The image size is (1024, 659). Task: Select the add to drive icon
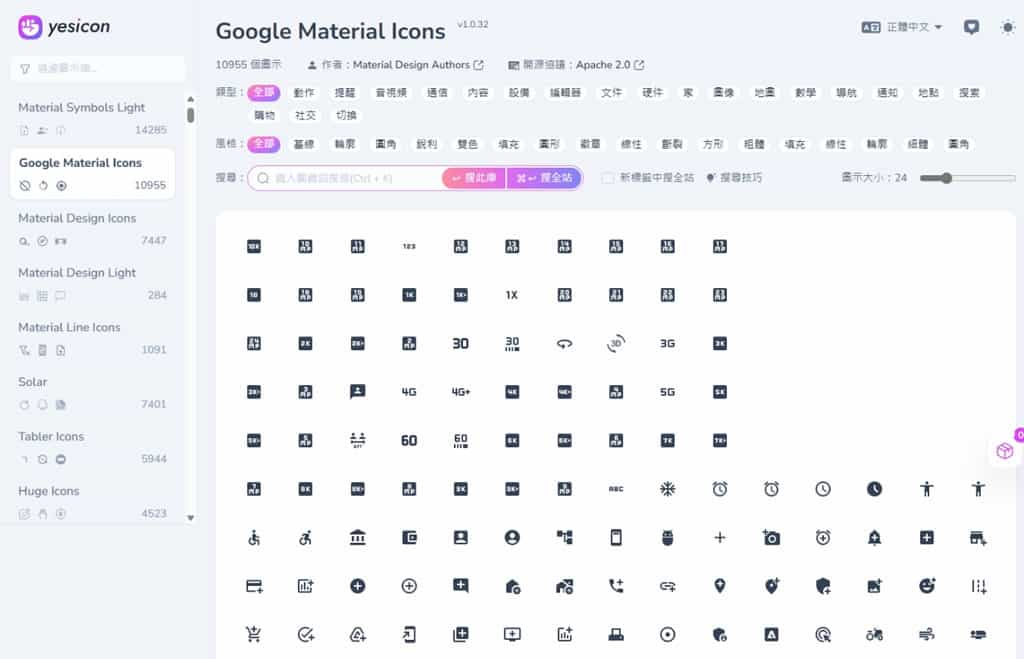click(357, 634)
